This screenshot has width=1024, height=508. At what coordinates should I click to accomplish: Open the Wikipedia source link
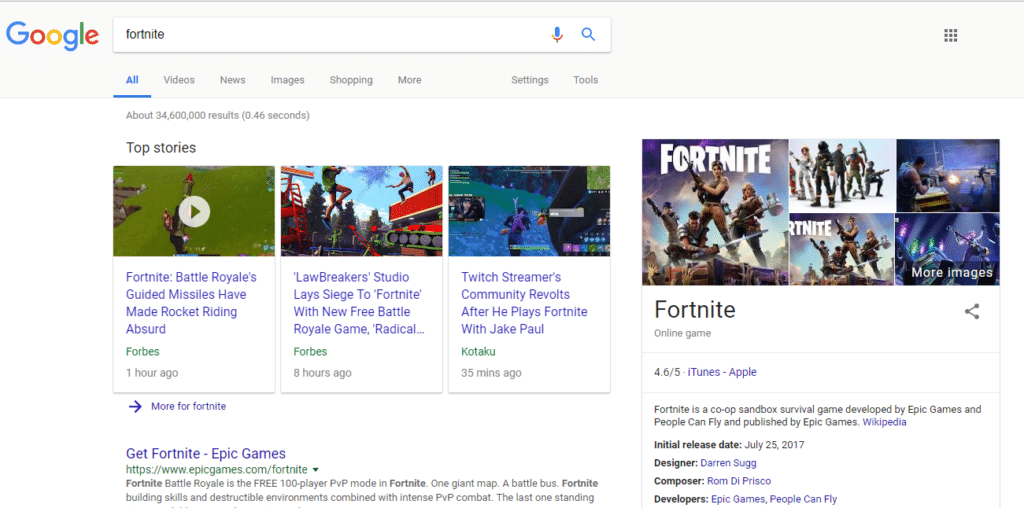pyautogui.click(x=884, y=422)
